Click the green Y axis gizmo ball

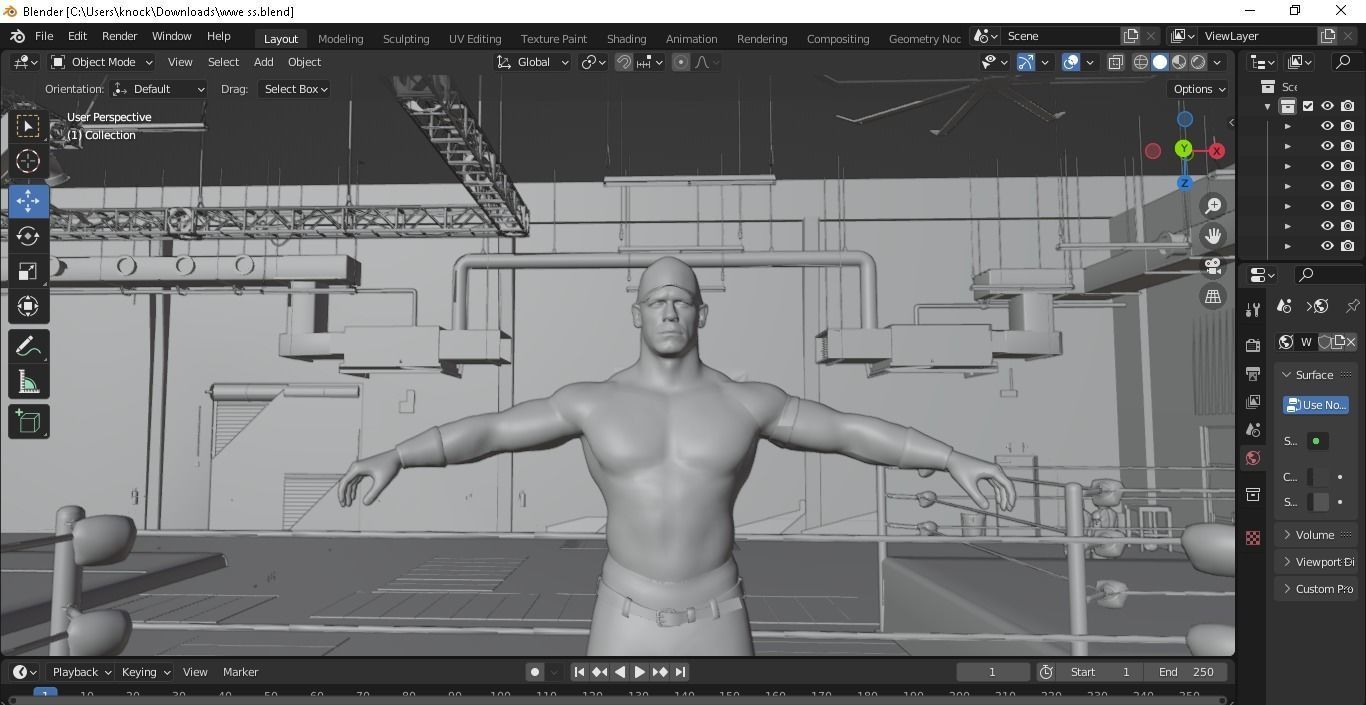click(x=1184, y=149)
